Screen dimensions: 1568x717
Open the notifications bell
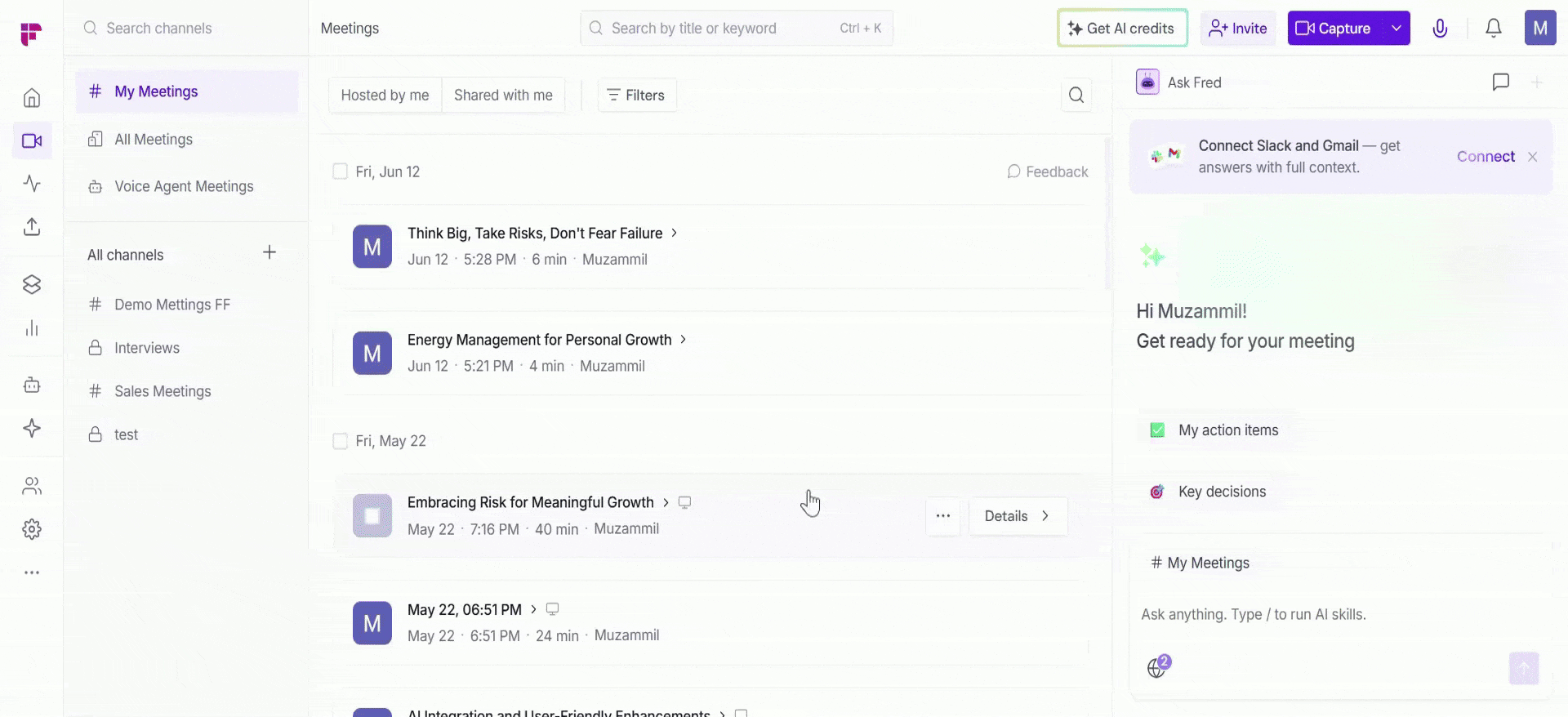1494,29
